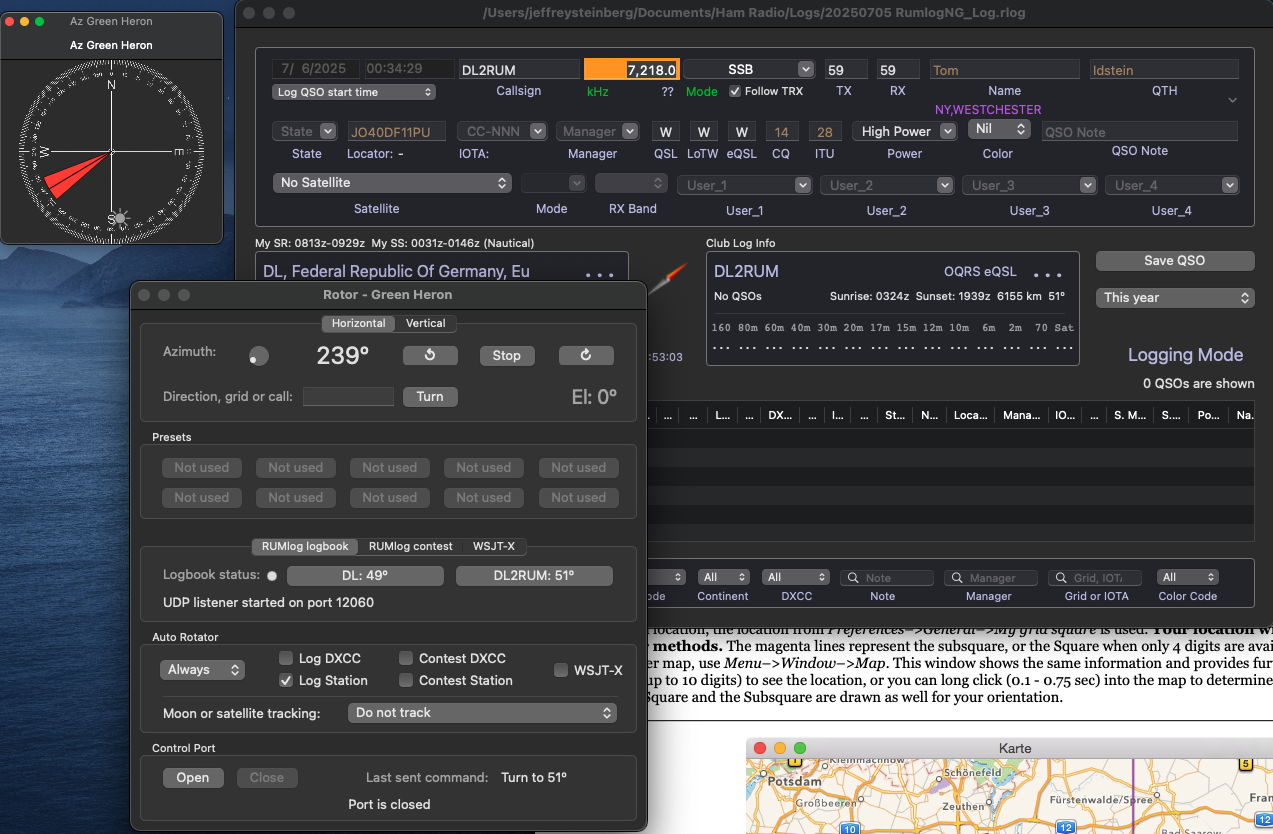
Task: Switch to the Vertical tab
Action: click(x=426, y=323)
